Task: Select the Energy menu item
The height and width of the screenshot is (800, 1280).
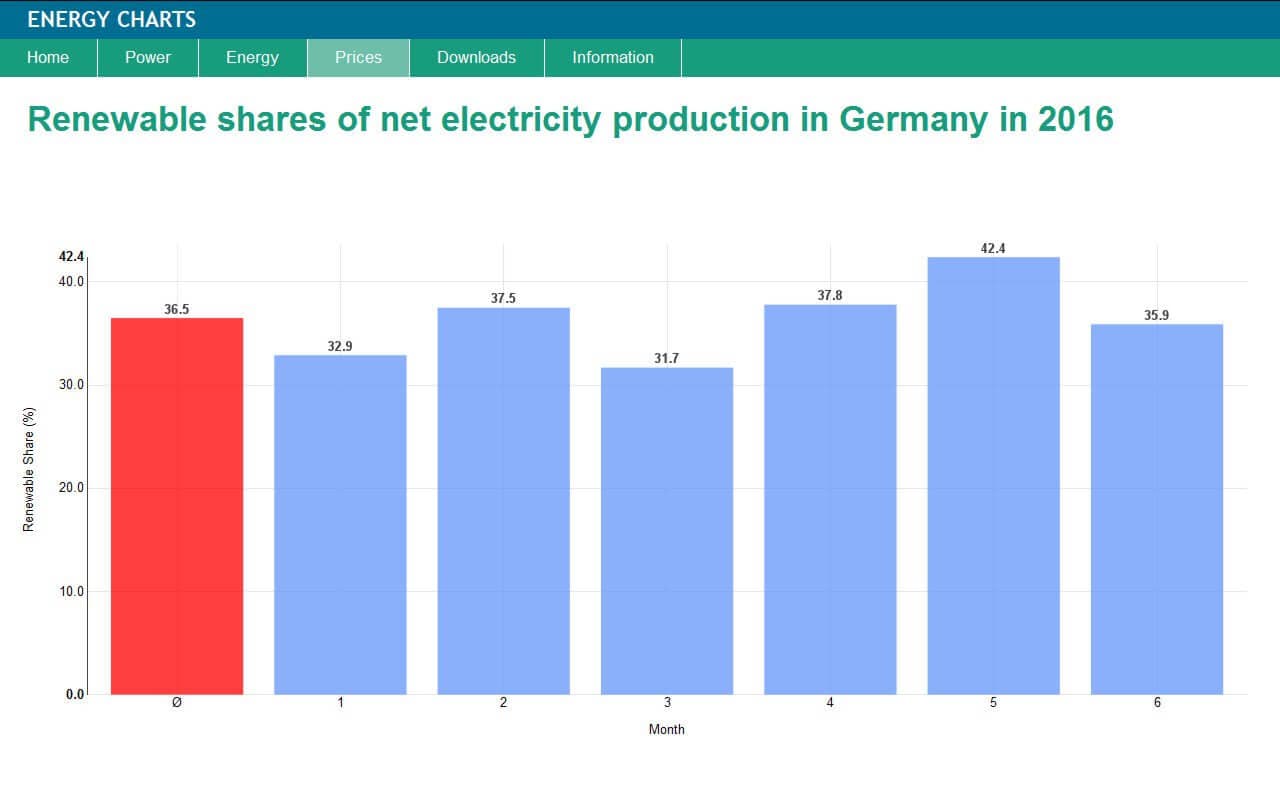Action: pos(252,58)
